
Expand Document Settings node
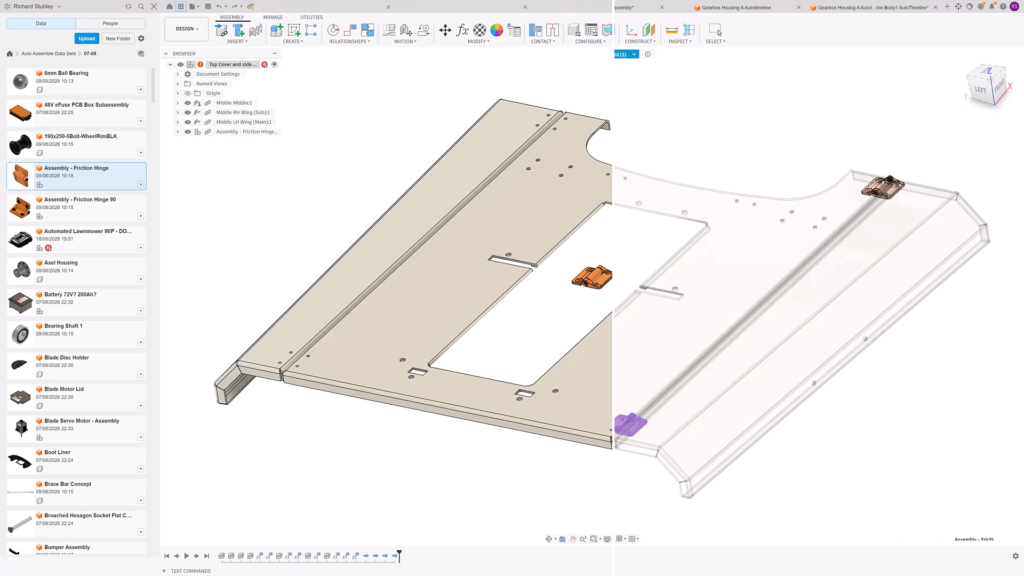click(178, 74)
